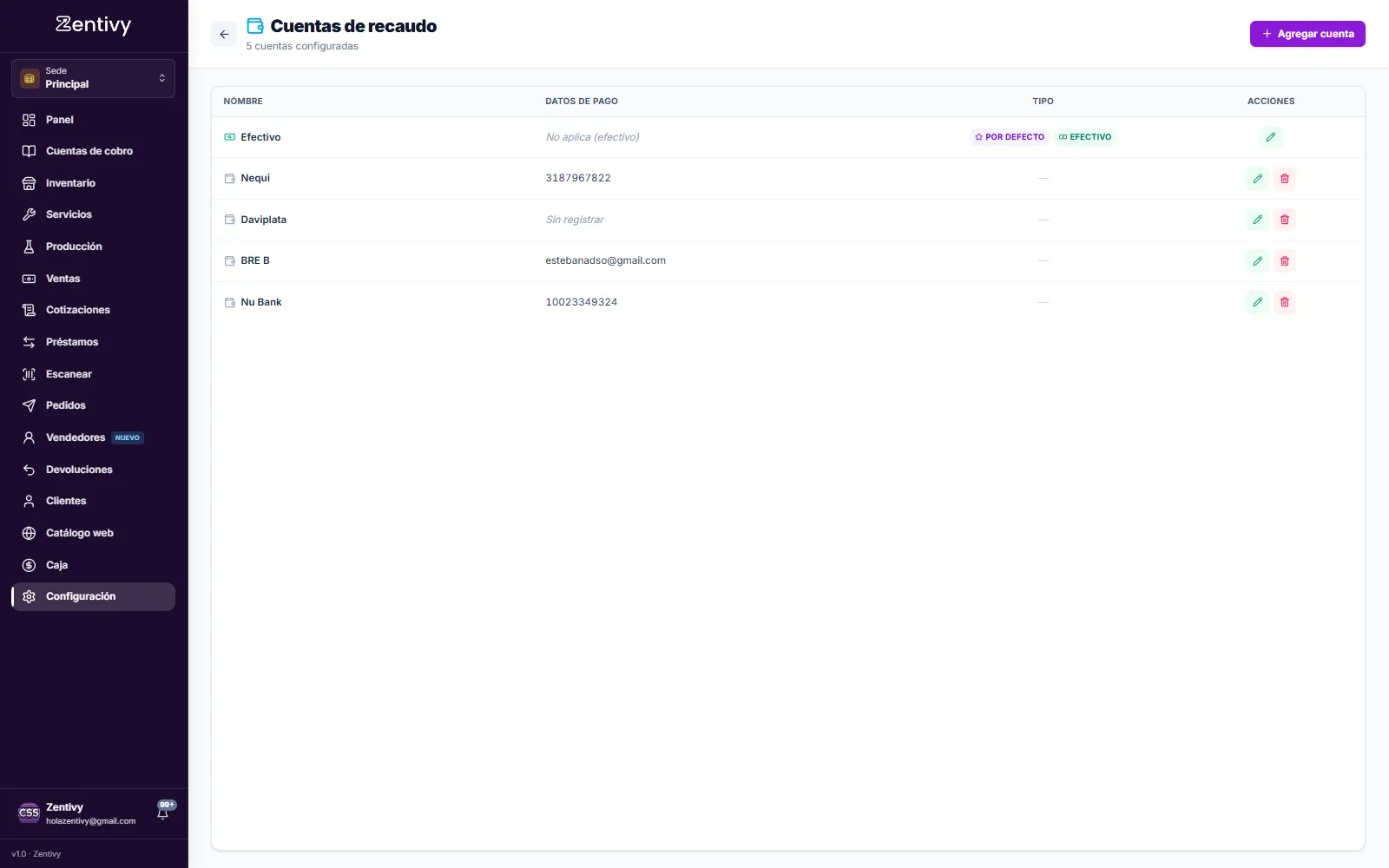This screenshot has width=1389, height=868.
Task: Open Clientes in sidebar
Action: [x=94, y=501]
